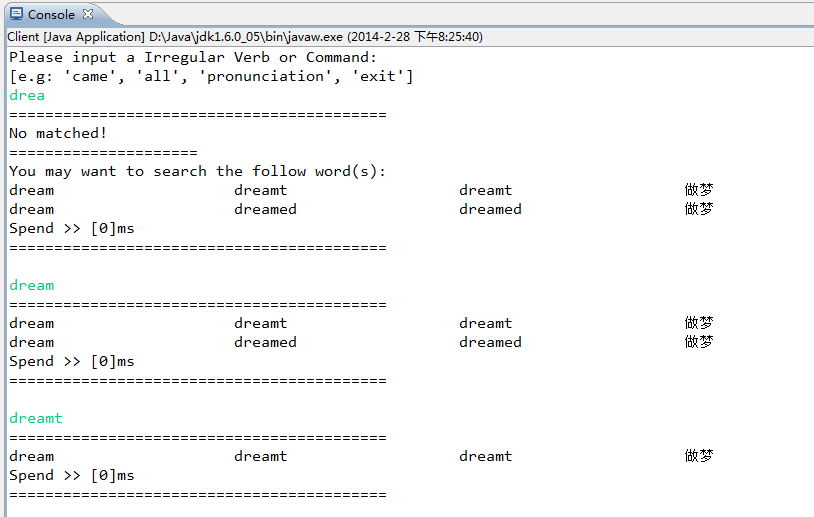
Task: Click the green input text 'dreamt'
Action: (x=36, y=418)
